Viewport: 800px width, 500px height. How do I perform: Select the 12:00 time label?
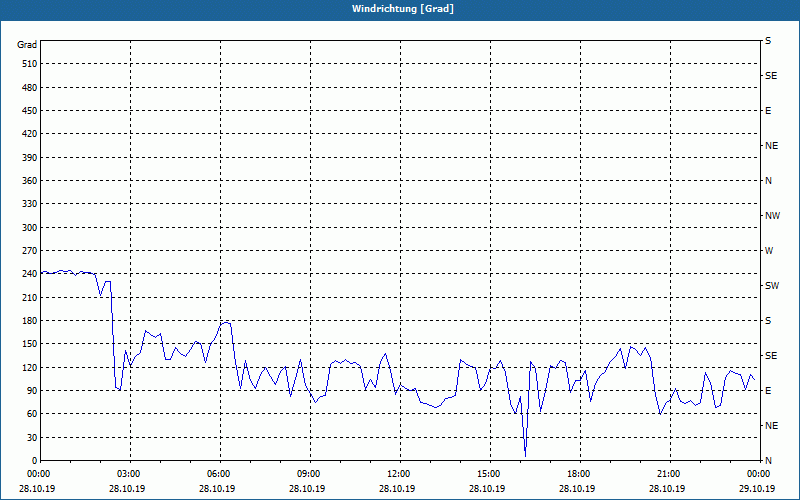398,474
